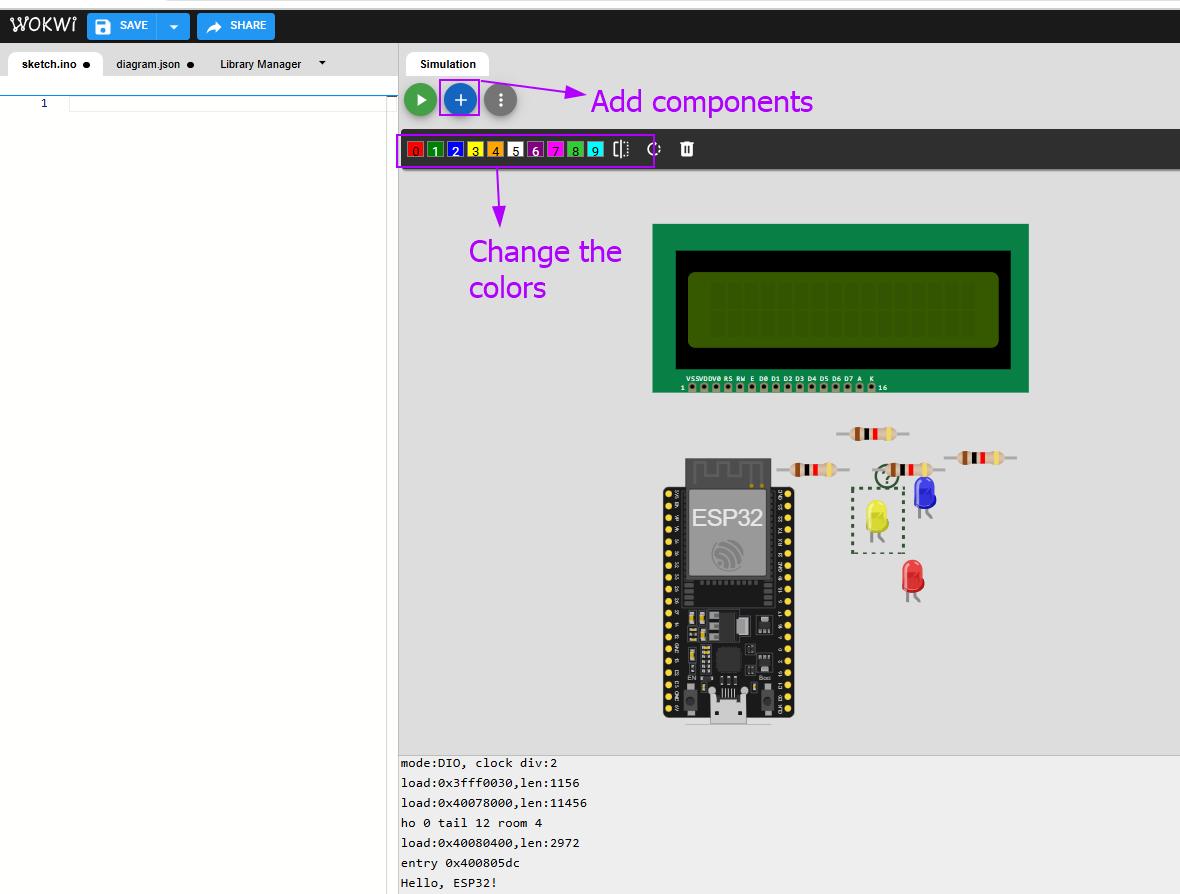Add a new component with plus button
The height and width of the screenshot is (894, 1180).
pos(461,99)
